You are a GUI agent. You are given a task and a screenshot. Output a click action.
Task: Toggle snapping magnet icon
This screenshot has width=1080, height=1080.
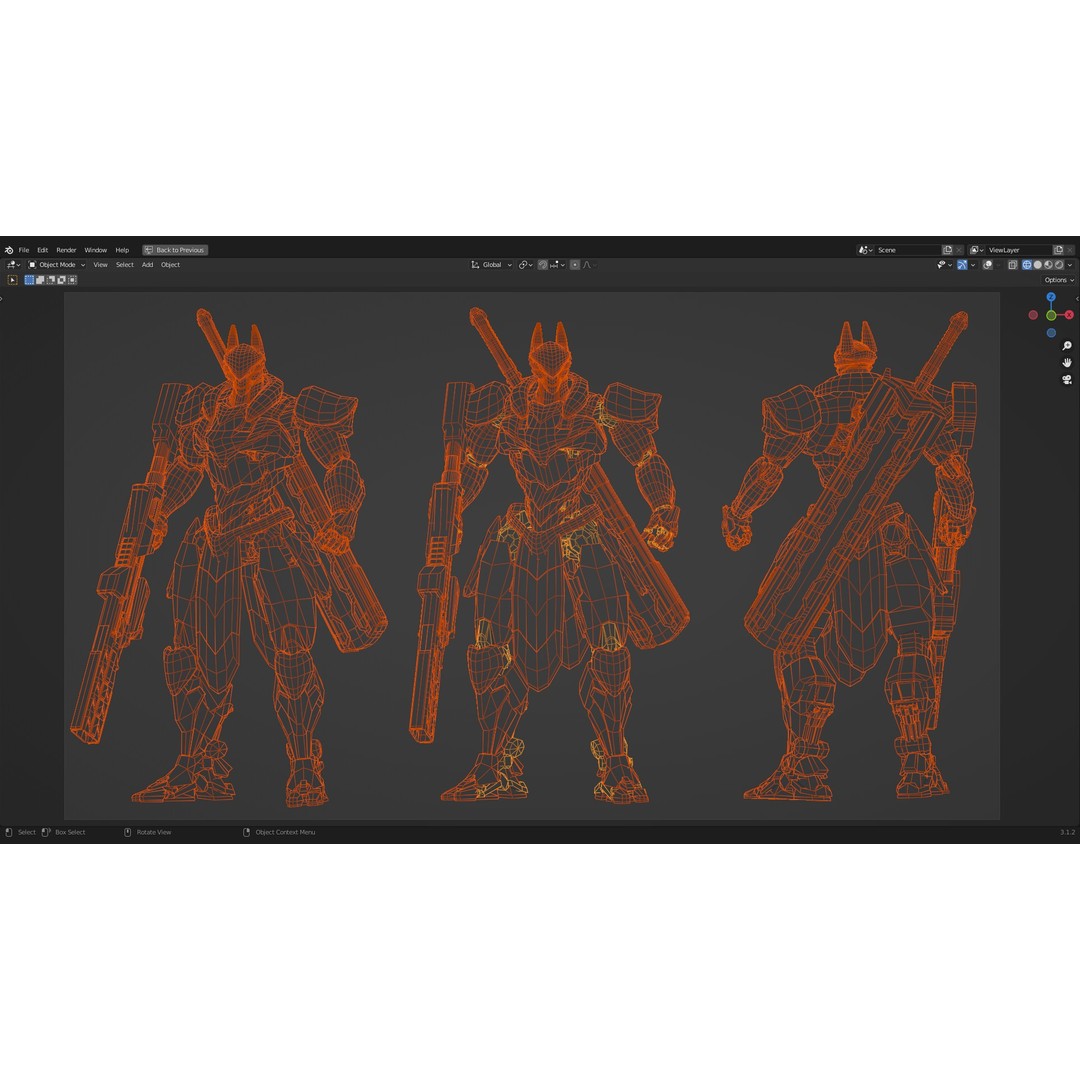(x=543, y=264)
